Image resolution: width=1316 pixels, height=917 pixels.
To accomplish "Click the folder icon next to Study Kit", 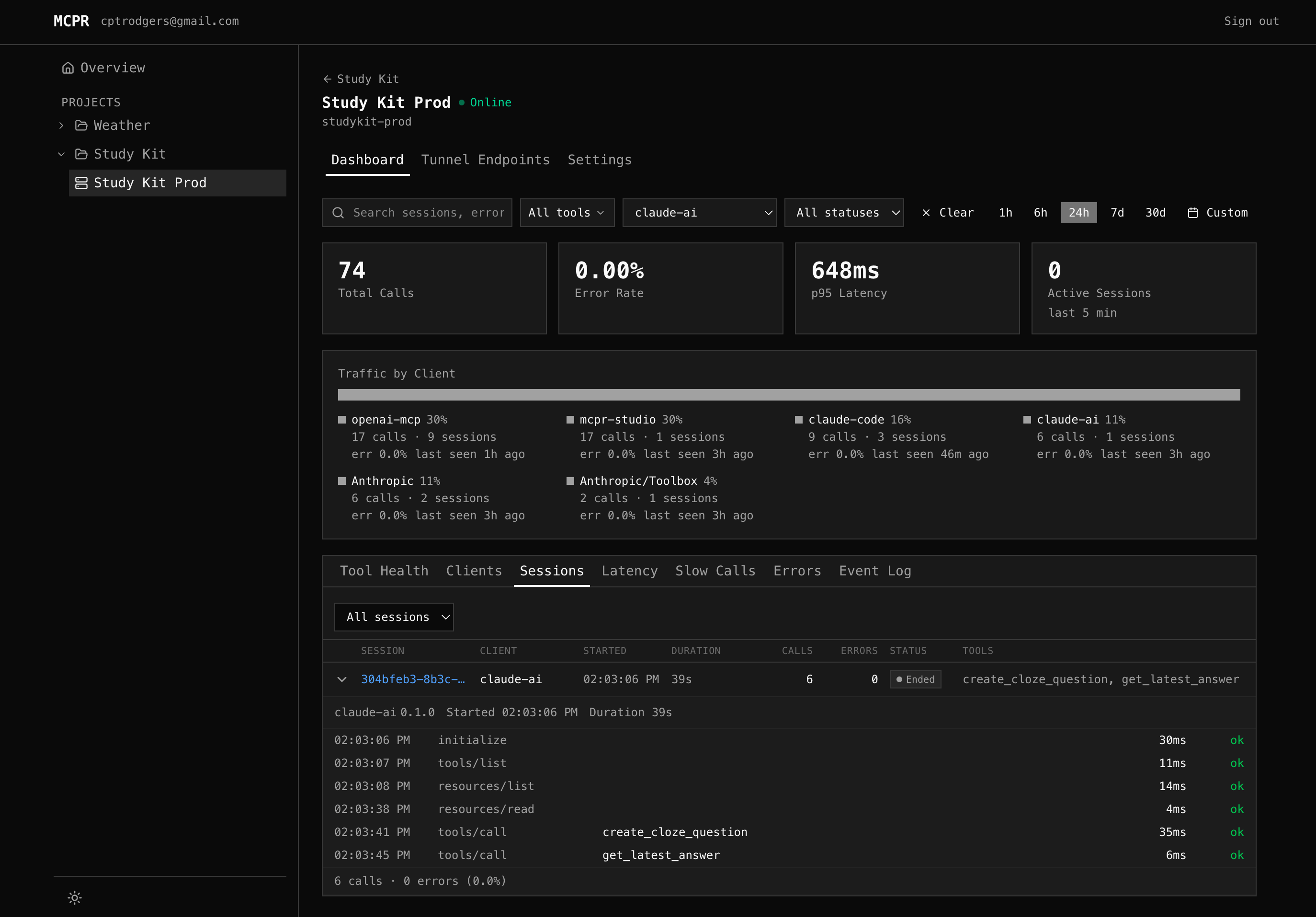I will coord(81,154).
